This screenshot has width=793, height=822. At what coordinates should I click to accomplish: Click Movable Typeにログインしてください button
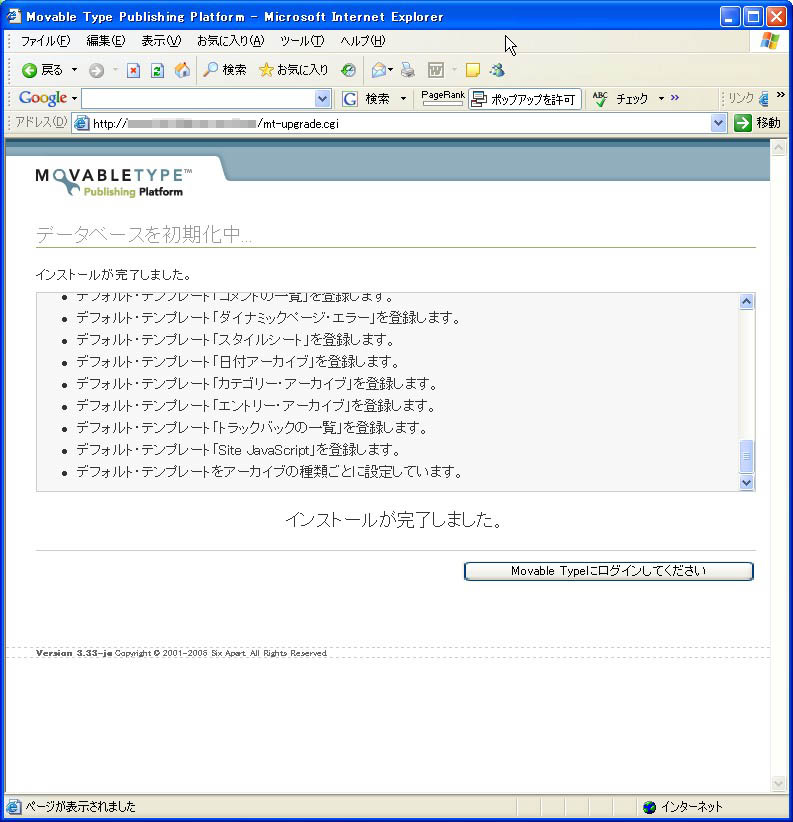tap(609, 571)
